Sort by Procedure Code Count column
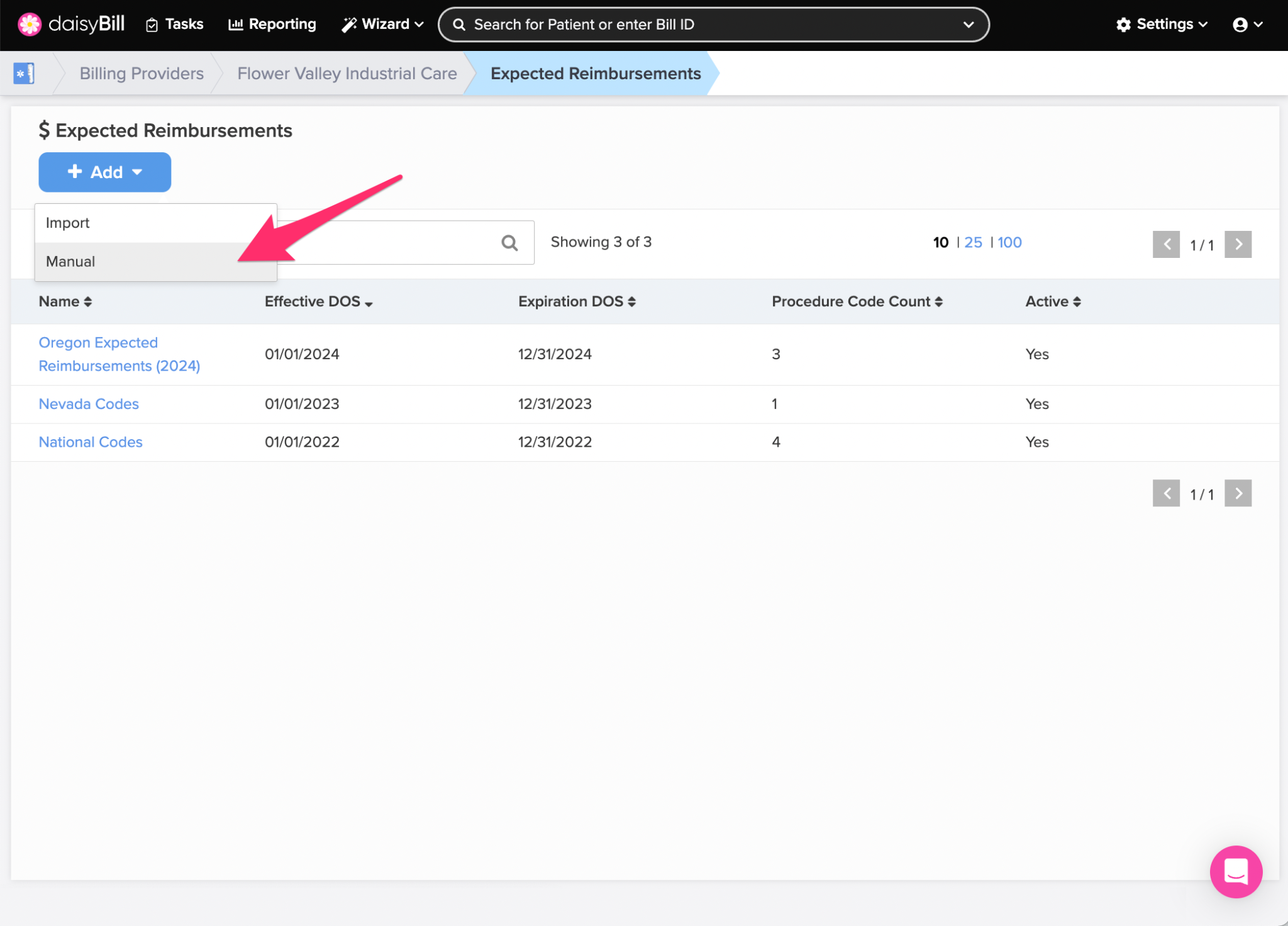 pos(857,301)
